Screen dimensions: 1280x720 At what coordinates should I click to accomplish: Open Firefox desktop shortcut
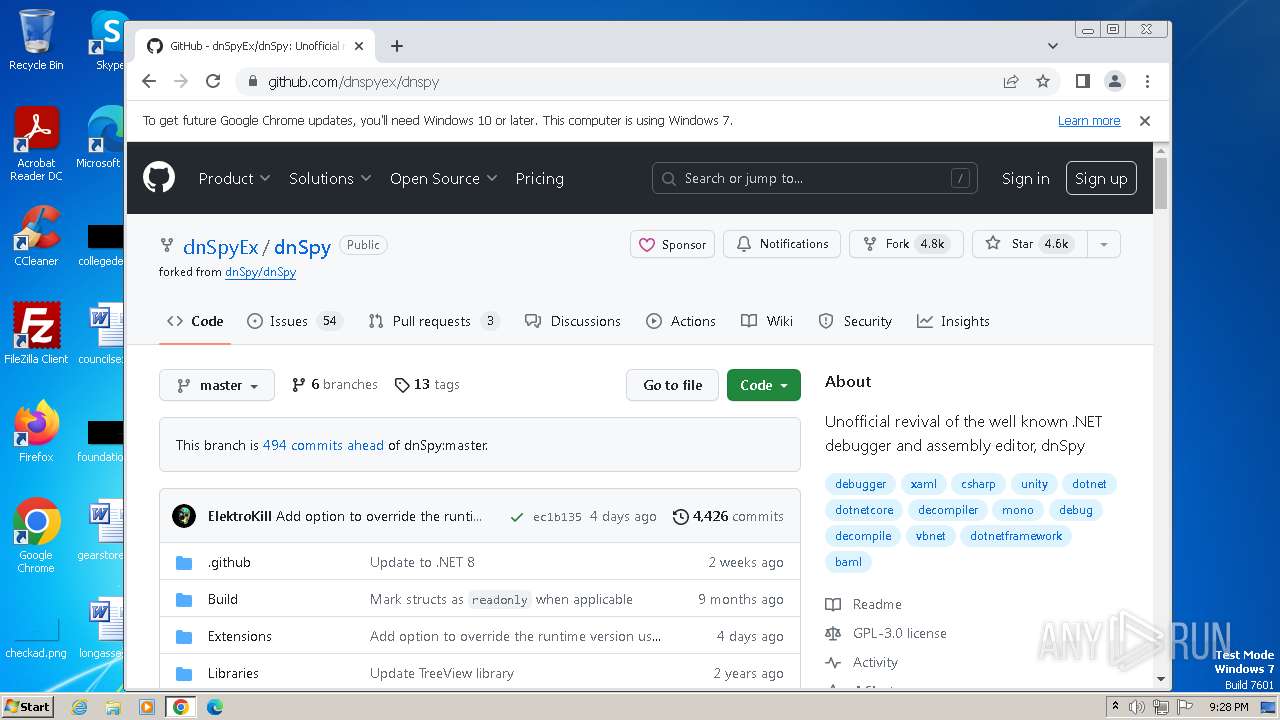(x=36, y=431)
